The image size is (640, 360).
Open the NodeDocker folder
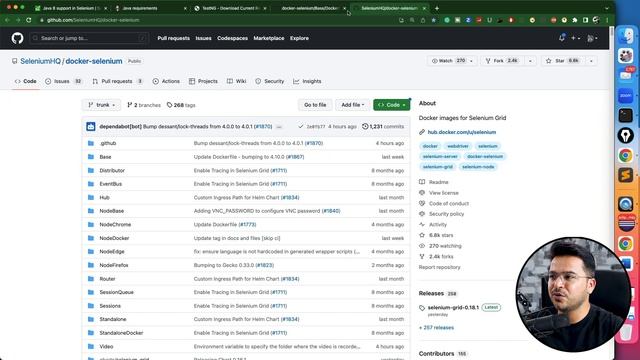point(114,238)
